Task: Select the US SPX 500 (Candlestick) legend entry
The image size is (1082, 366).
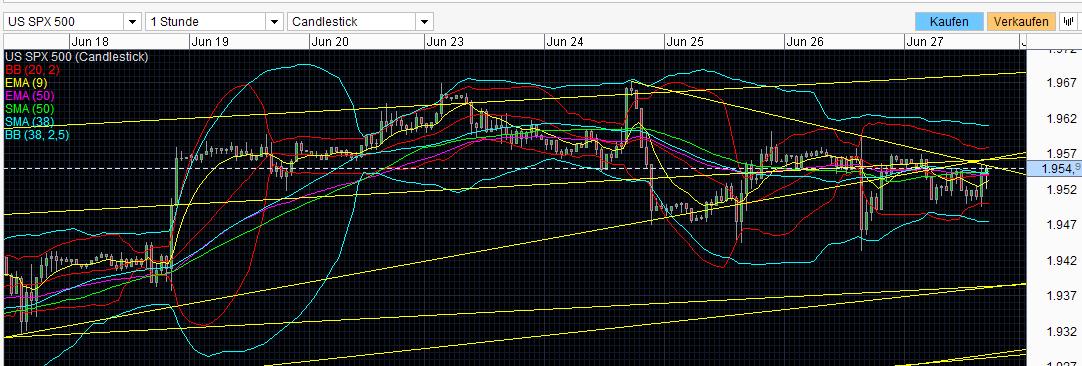Action: point(76,57)
